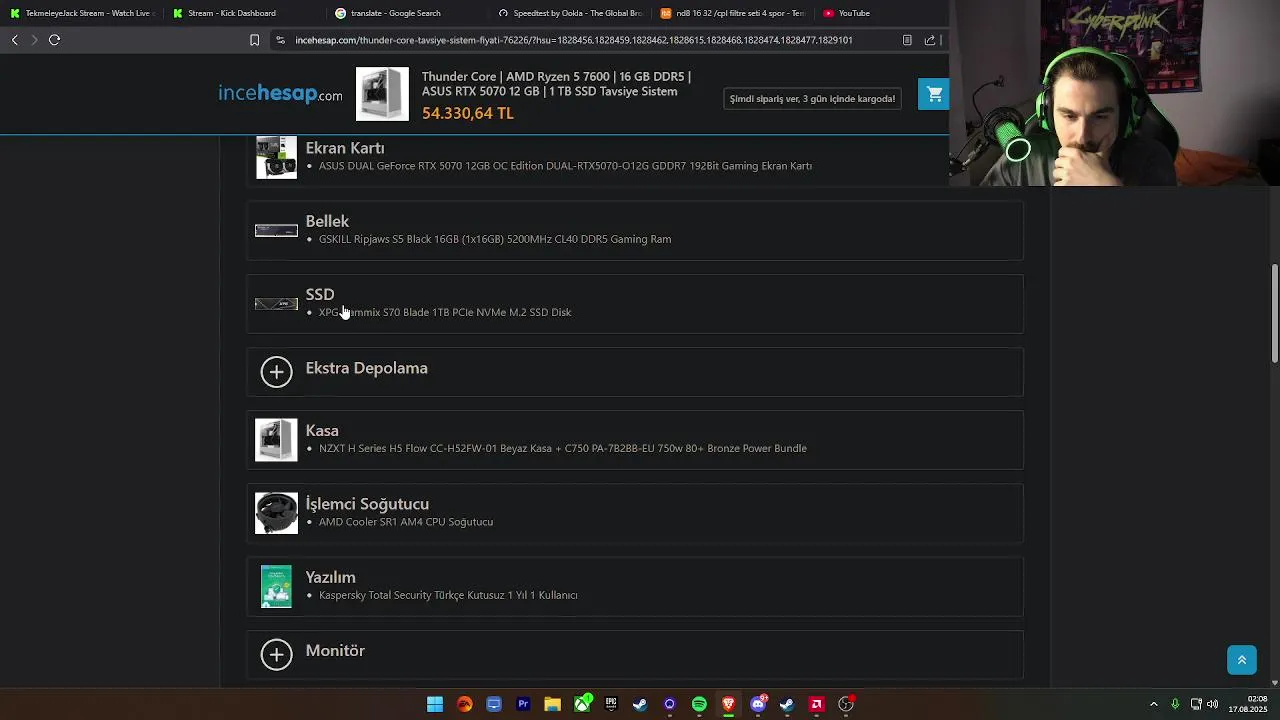
Task: Open the shopping cart button
Action: click(x=934, y=94)
